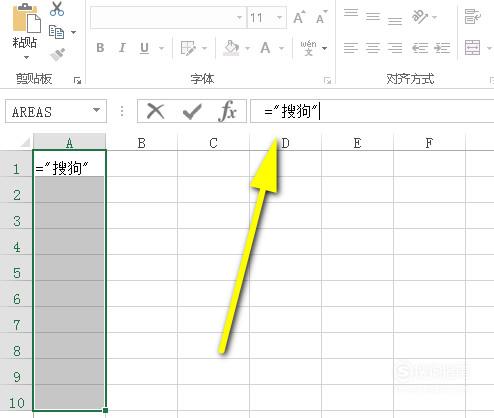Open the Paste options dropdown arrow
Viewport: 494px width, 418px height.
tap(26, 57)
